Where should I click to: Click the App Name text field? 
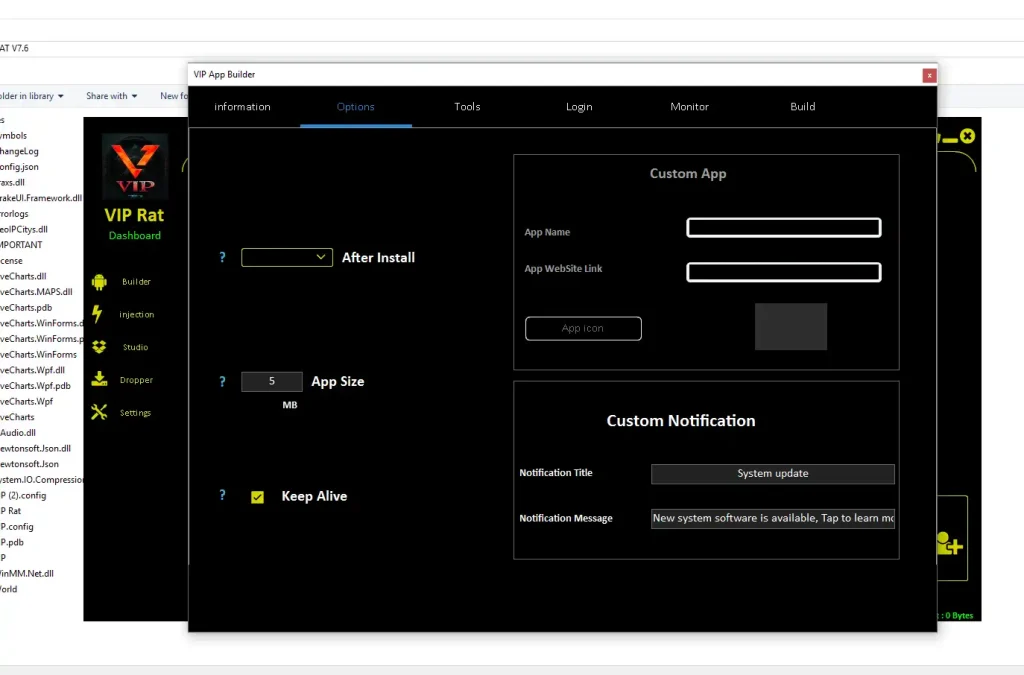pos(783,228)
